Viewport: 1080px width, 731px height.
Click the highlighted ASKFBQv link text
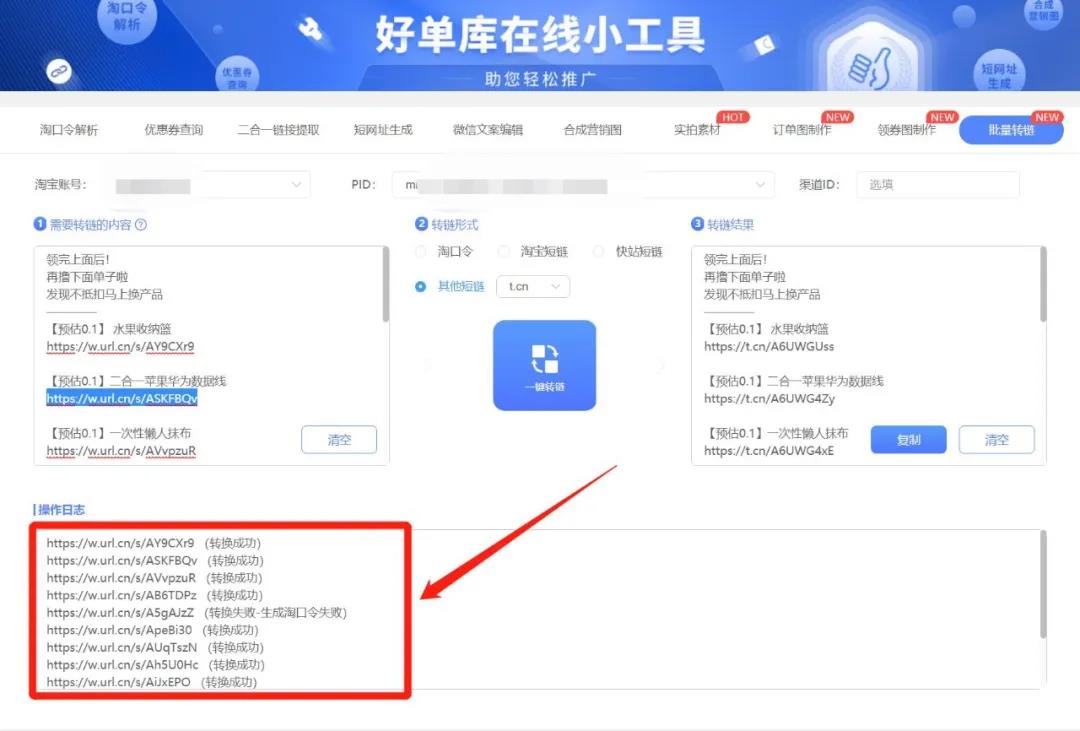point(122,398)
